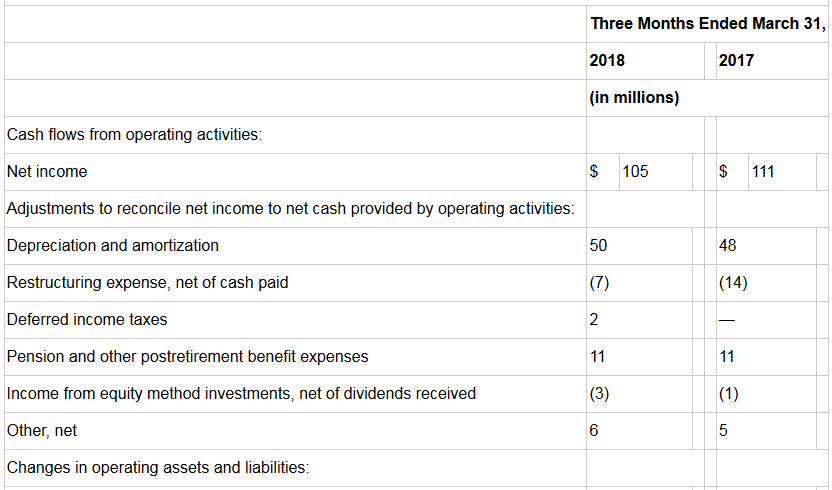Click the 2018 equity method value (3)
The image size is (832, 490).
[x=599, y=394]
